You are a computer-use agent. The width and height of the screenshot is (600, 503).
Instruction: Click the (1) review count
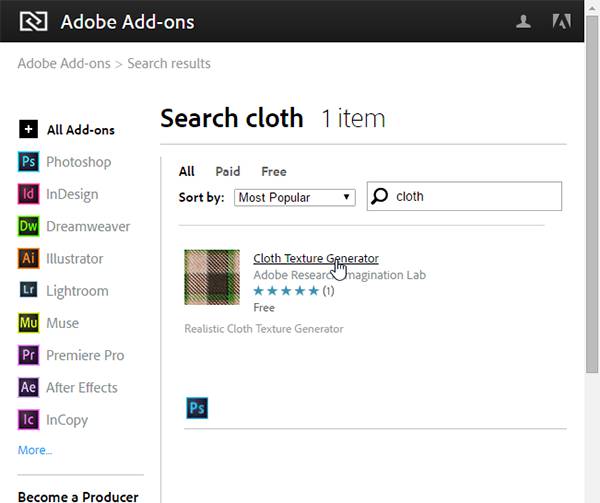click(x=328, y=291)
